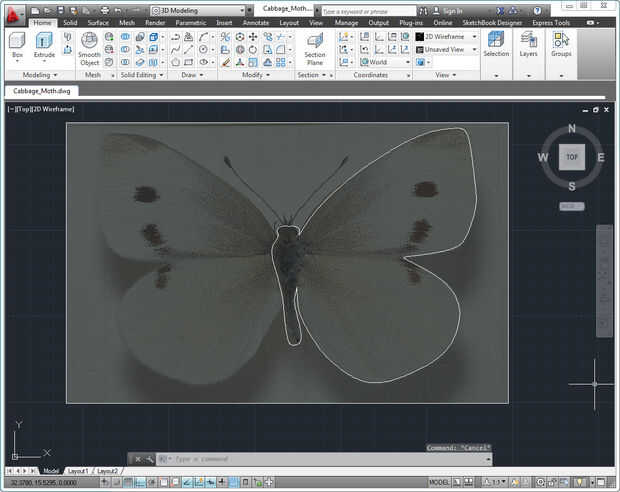Select the Smooth Object mesh tool
This screenshot has width=620, height=492.
coord(90,48)
